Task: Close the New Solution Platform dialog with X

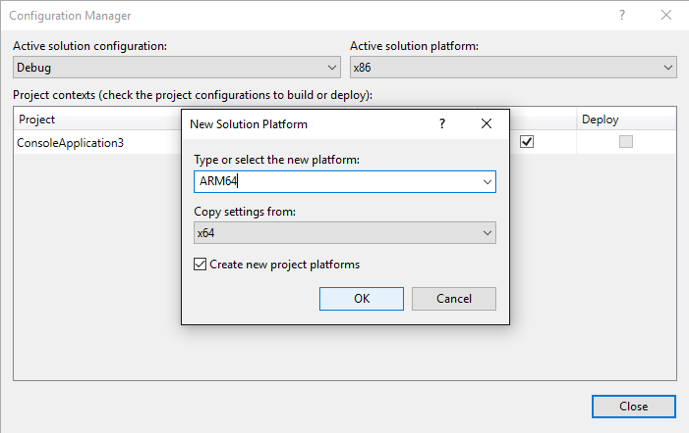Action: 486,124
